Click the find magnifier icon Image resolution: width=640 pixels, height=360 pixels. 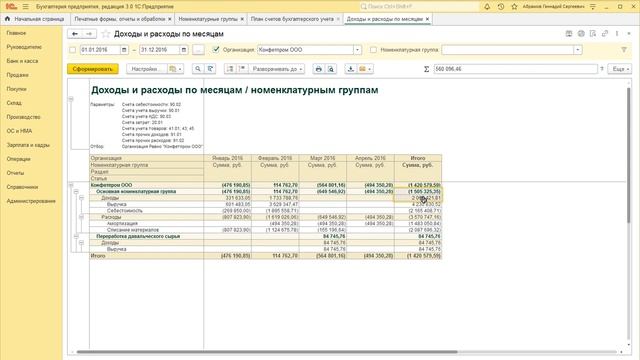tap(198, 69)
